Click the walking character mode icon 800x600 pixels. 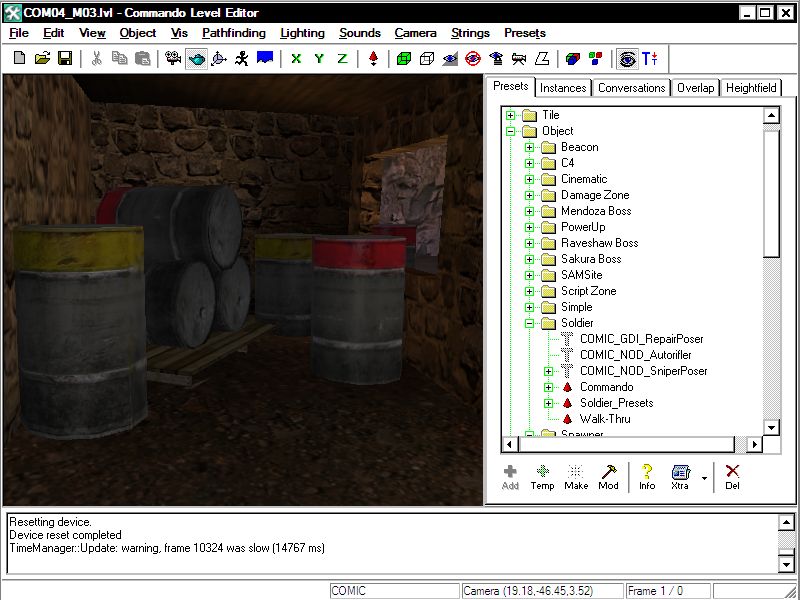tap(242, 59)
